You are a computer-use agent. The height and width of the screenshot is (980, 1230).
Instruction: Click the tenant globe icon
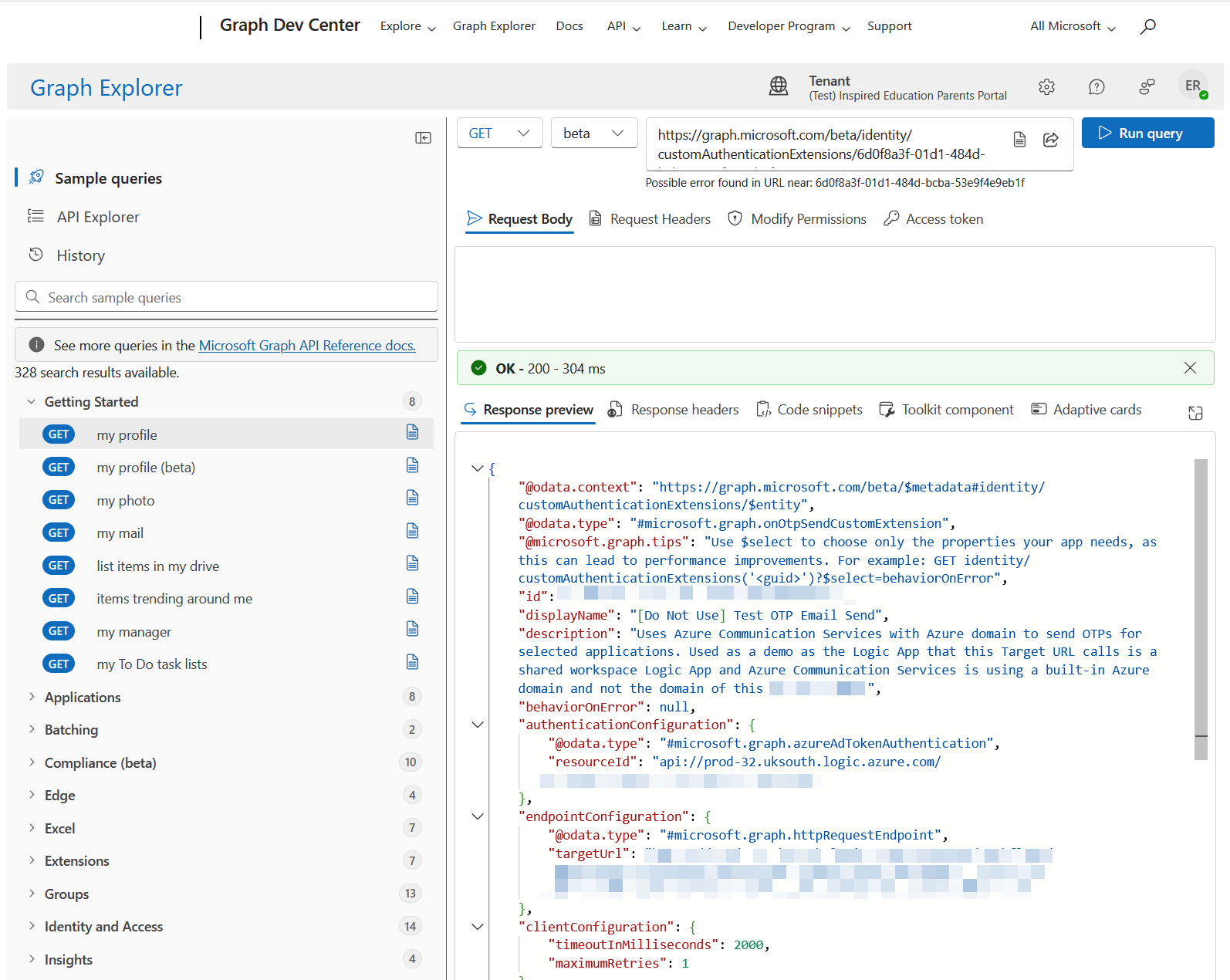pos(779,86)
